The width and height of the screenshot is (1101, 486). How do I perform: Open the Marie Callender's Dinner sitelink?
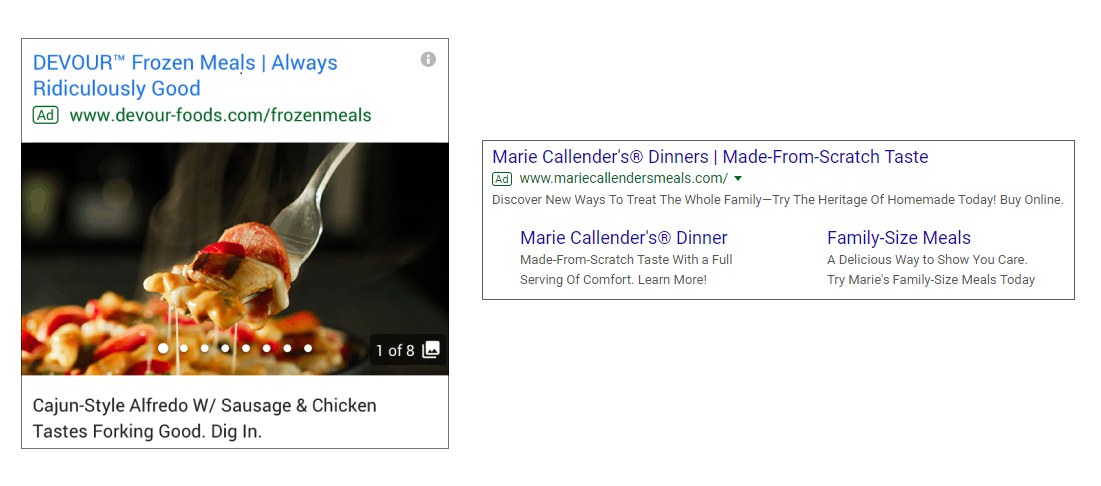pyautogui.click(x=624, y=238)
